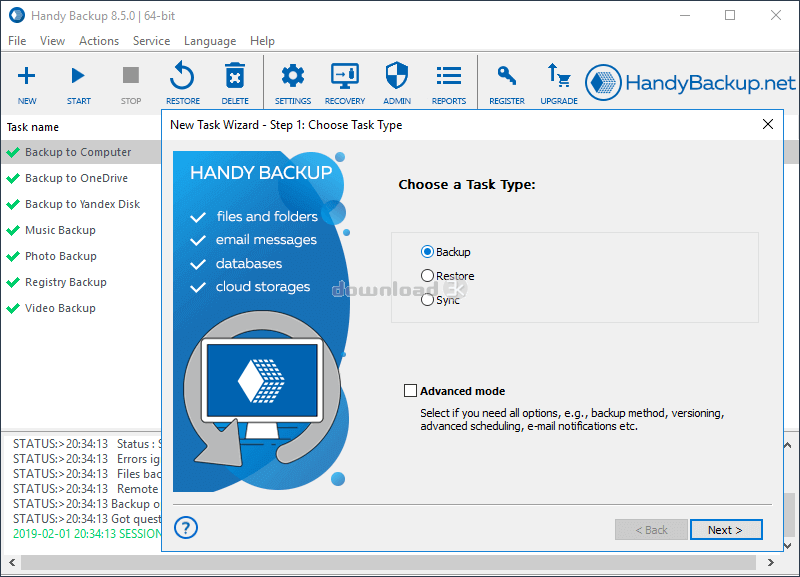Start the task with START play icon
Viewport: 800px width, 577px height.
(78, 76)
